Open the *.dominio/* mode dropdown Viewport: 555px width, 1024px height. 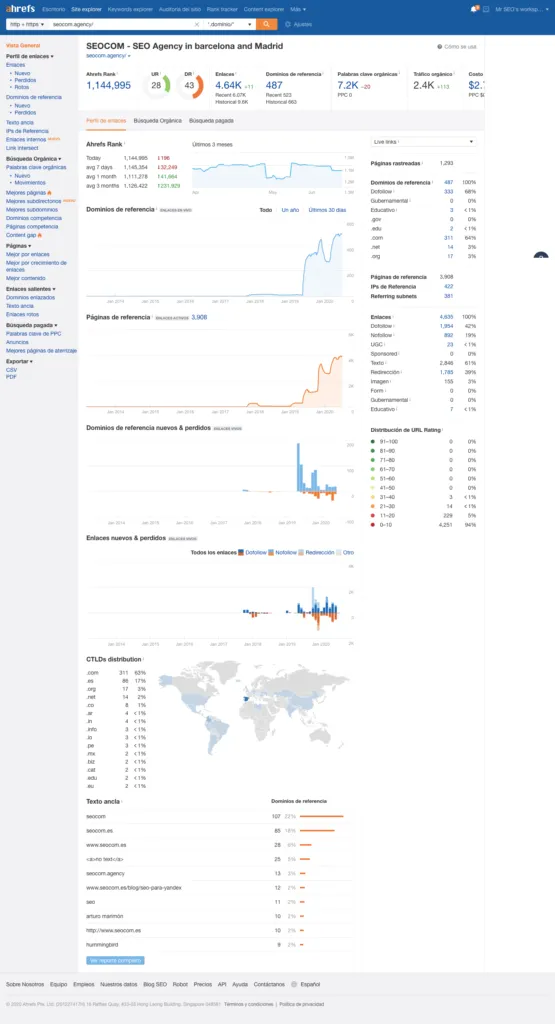230,24
